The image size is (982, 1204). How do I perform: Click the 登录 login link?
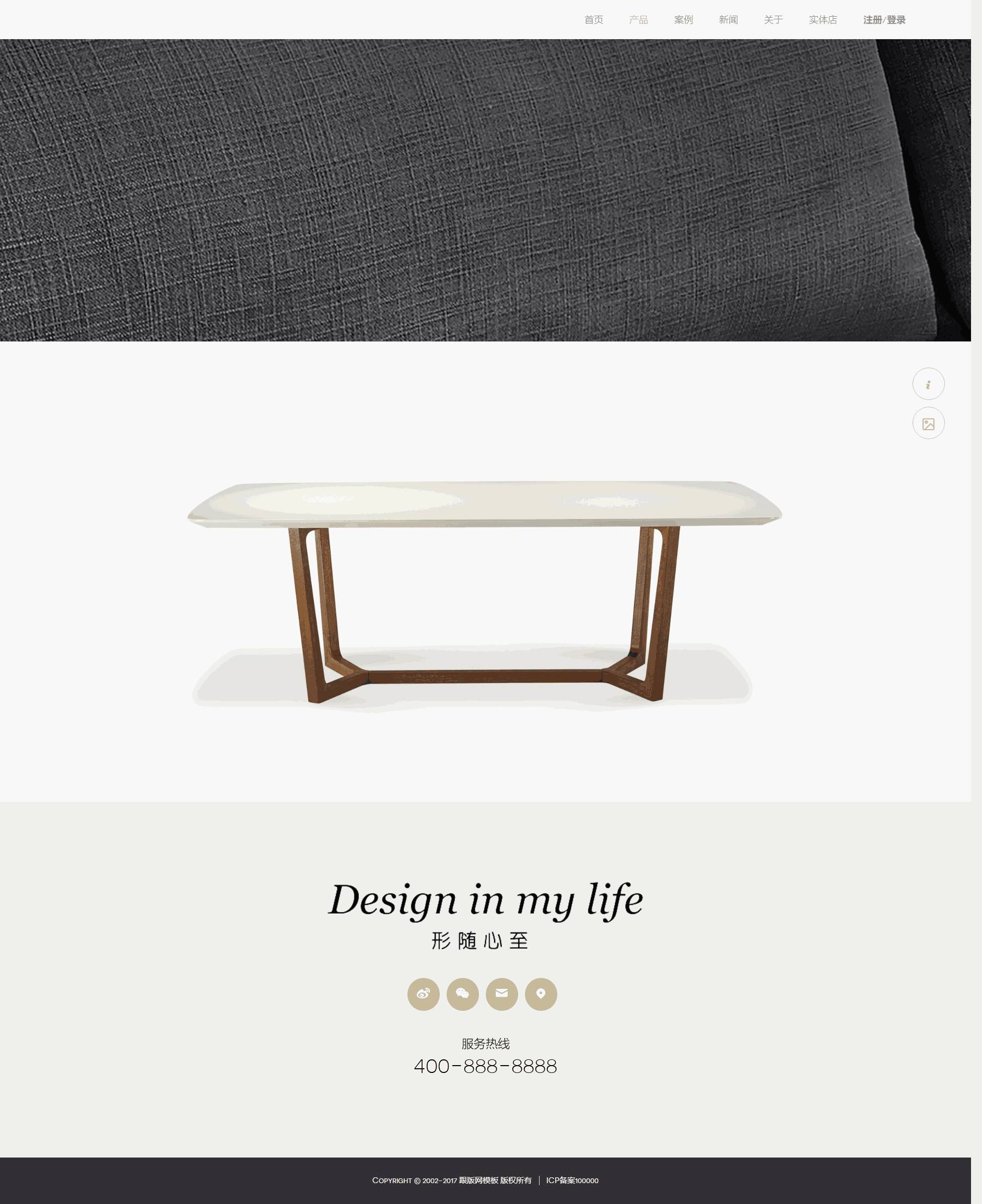(896, 20)
